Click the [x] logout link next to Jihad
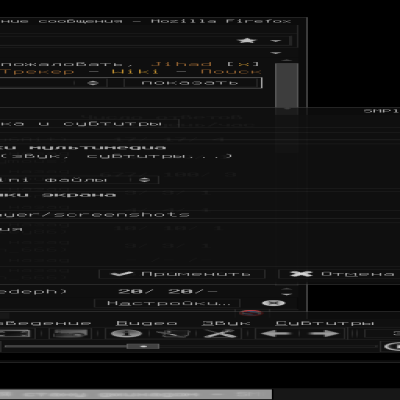The image size is (400, 400). (243, 64)
